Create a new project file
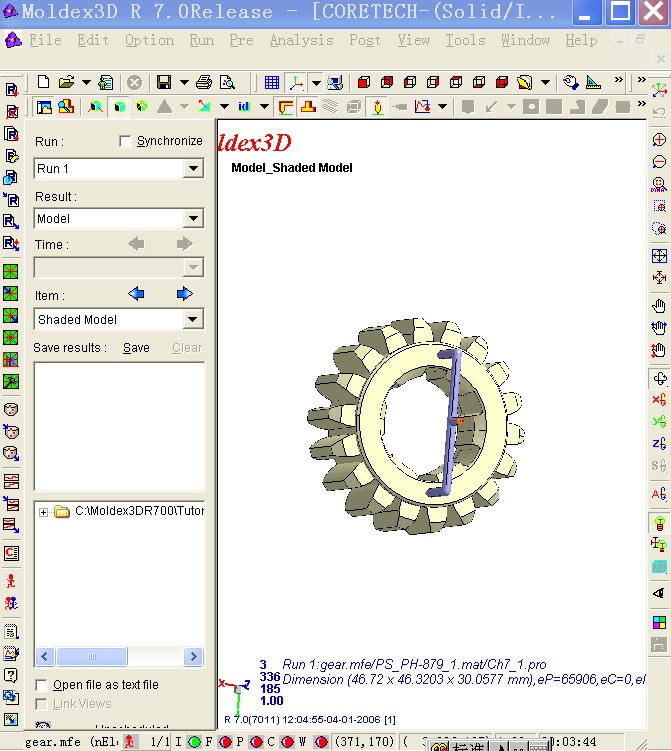Image resolution: width=671 pixels, height=751 pixels. [x=43, y=82]
